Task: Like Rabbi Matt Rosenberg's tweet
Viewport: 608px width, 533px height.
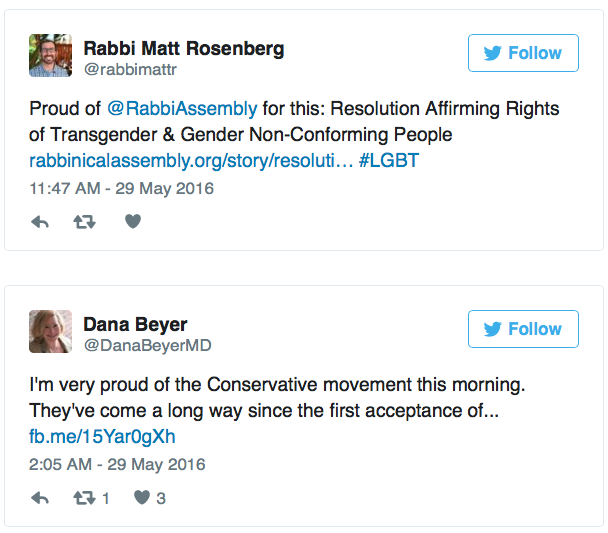Action: click(132, 222)
